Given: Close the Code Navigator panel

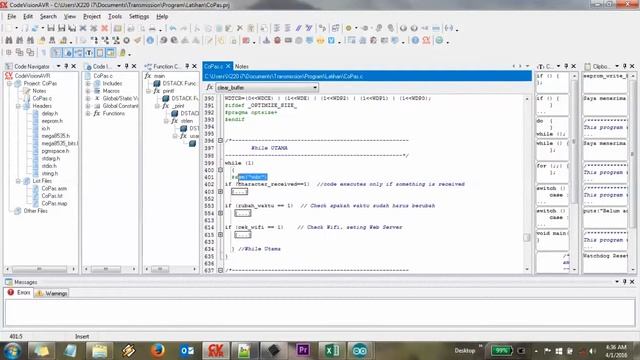Looking at the screenshot, I should point(73,66).
